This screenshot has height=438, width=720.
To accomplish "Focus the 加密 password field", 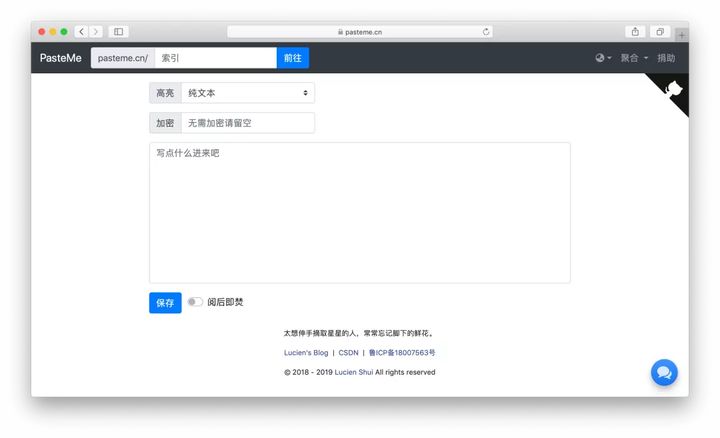I will click(x=248, y=123).
